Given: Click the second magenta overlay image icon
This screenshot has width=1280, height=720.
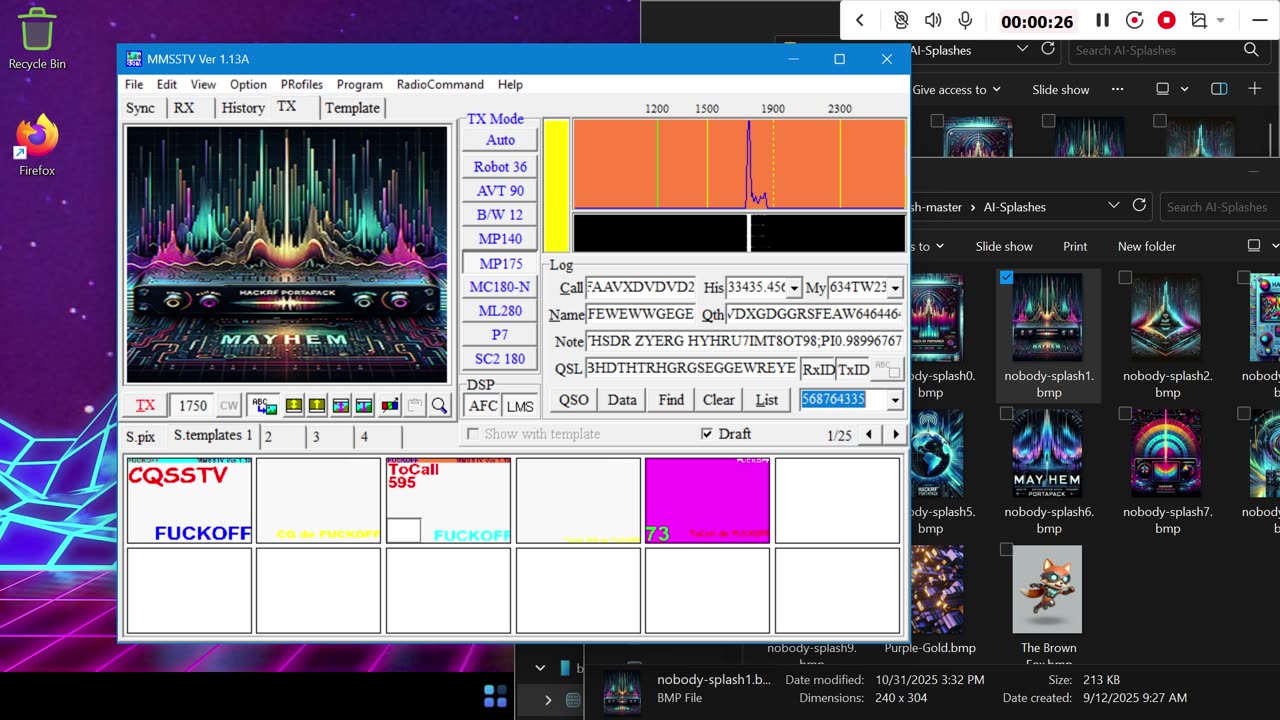Looking at the screenshot, I should [x=364, y=405].
